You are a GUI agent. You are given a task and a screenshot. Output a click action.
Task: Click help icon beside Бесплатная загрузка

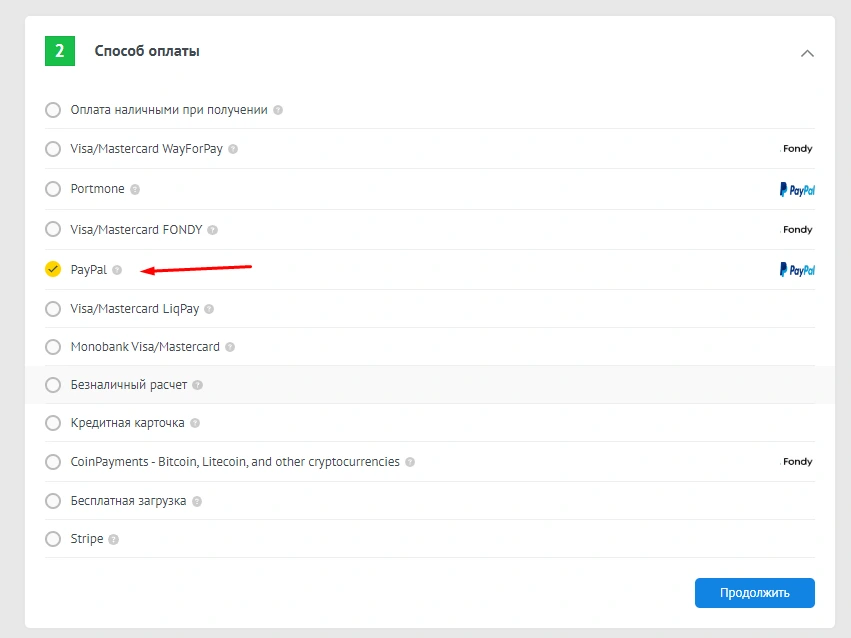point(197,501)
